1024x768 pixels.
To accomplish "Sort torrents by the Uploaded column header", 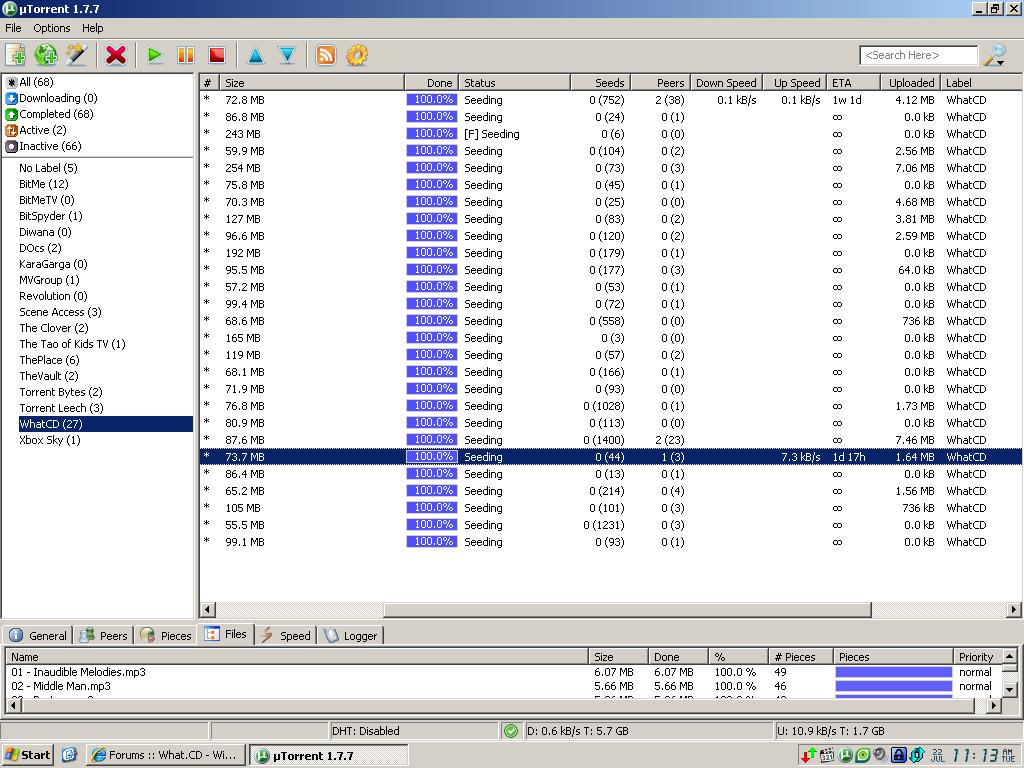I will click(x=910, y=83).
